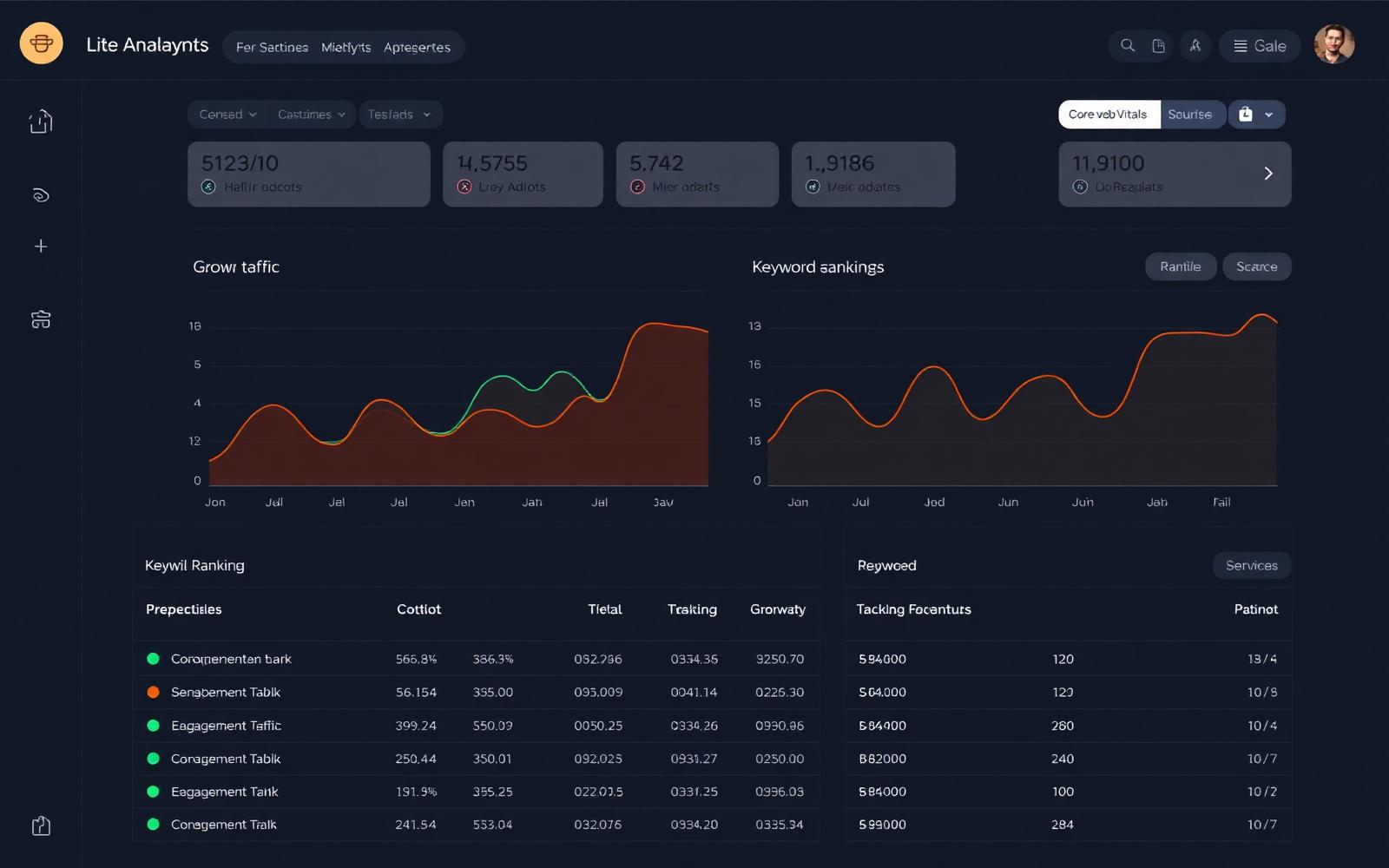The height and width of the screenshot is (868, 1389).
Task: Click the 10/2 cell
Action: [1262, 792]
